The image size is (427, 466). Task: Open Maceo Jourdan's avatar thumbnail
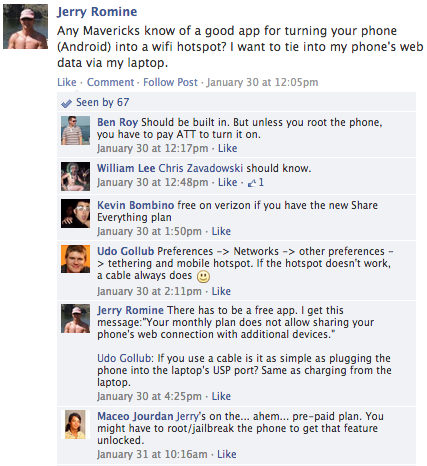75,424
